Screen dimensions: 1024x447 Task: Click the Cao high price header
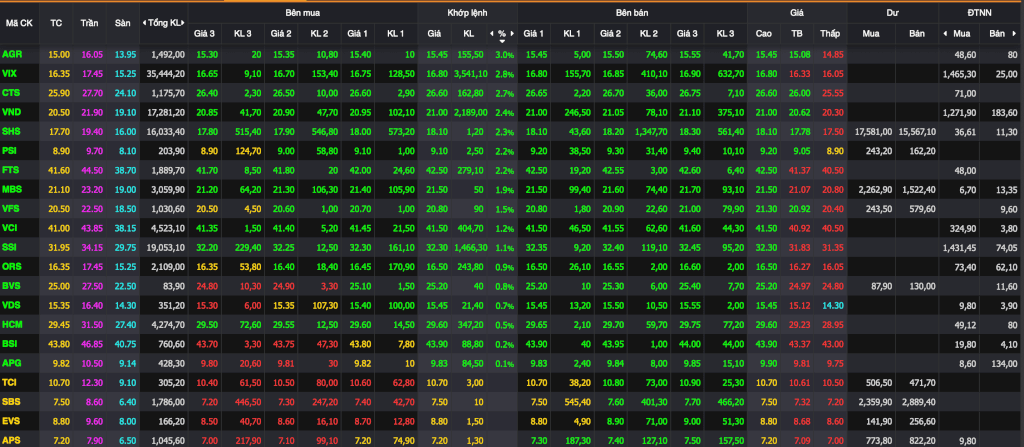point(763,33)
